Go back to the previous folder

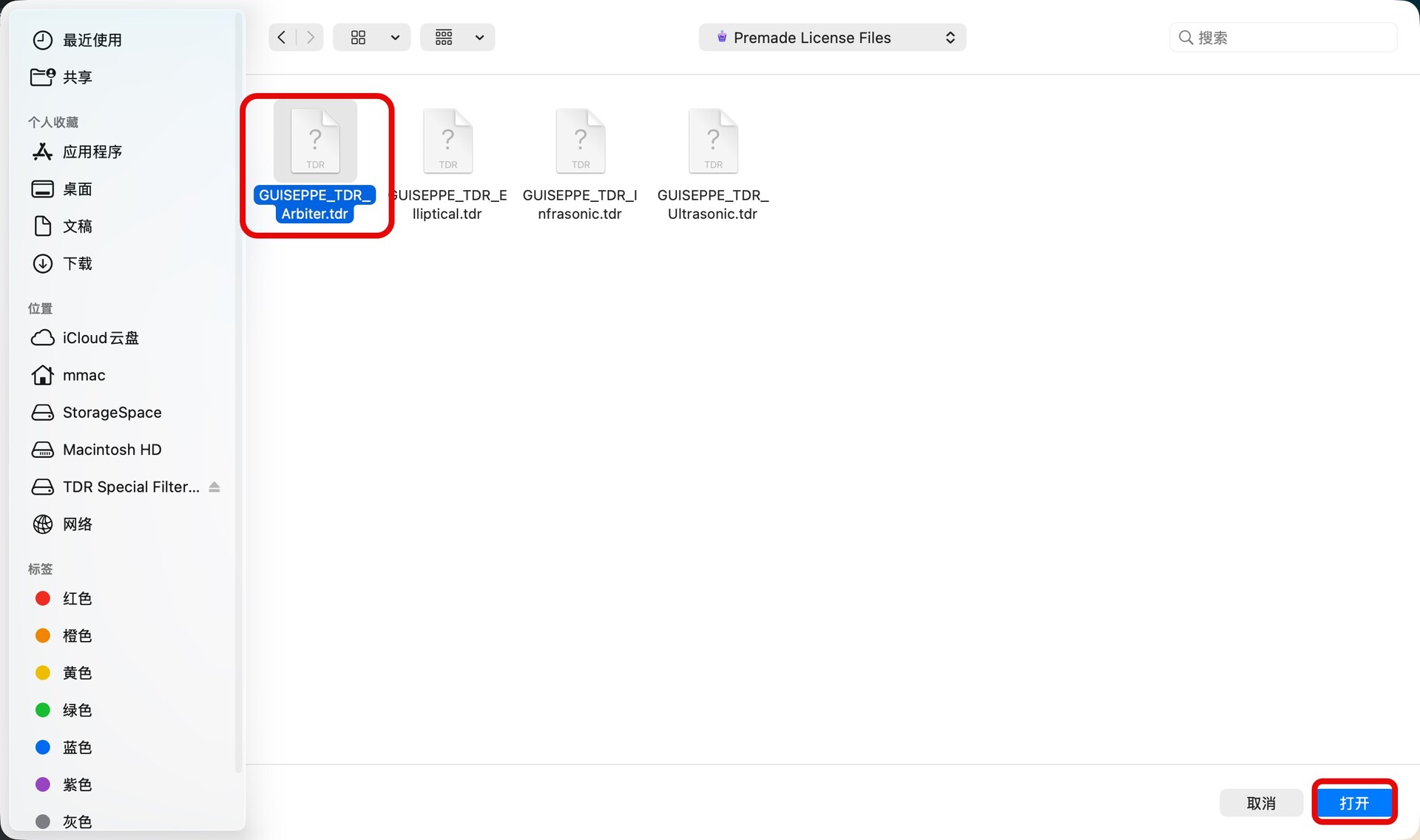(282, 37)
